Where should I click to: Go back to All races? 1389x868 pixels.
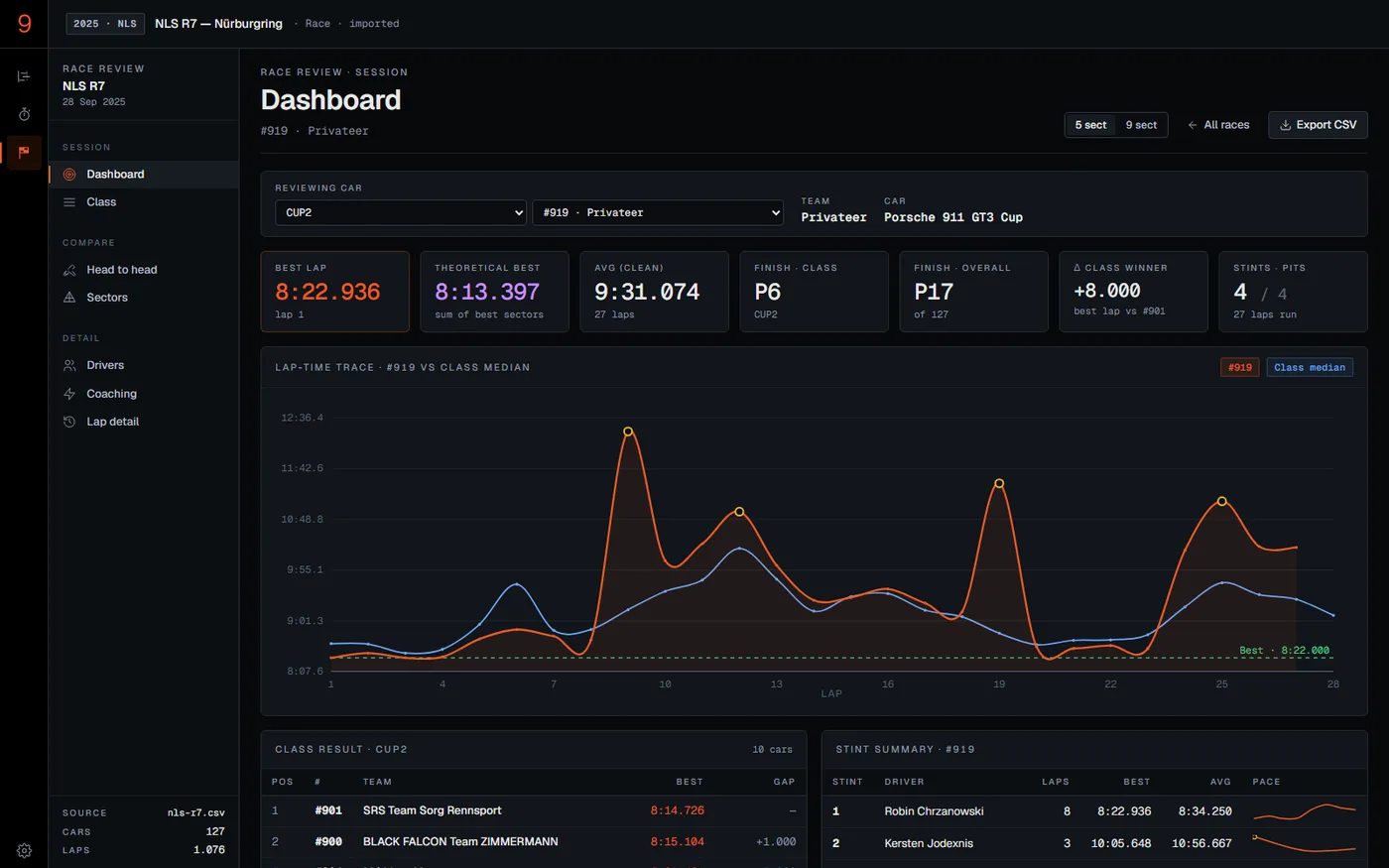(1218, 125)
